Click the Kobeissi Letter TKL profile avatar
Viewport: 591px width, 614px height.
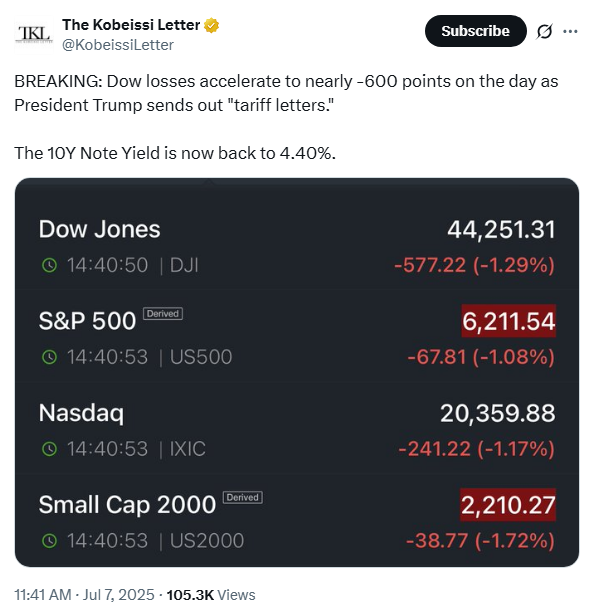pyautogui.click(x=34, y=35)
